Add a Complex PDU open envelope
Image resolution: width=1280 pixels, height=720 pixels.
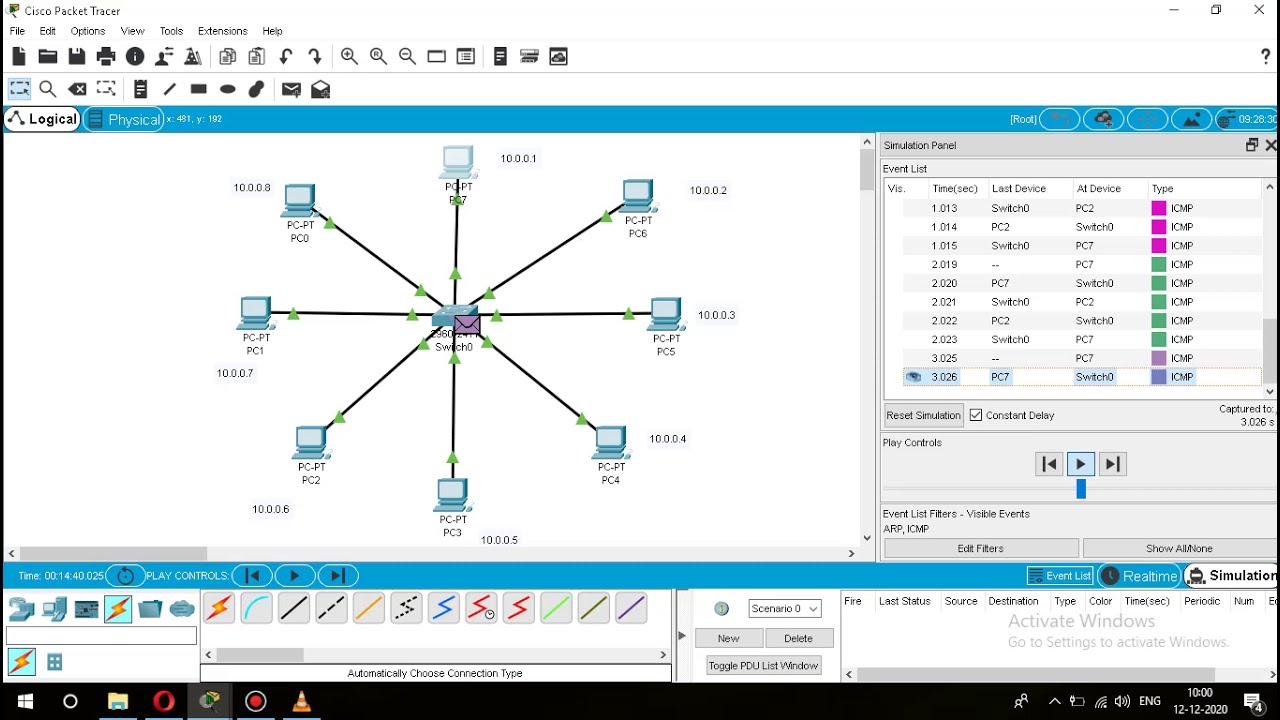point(320,90)
